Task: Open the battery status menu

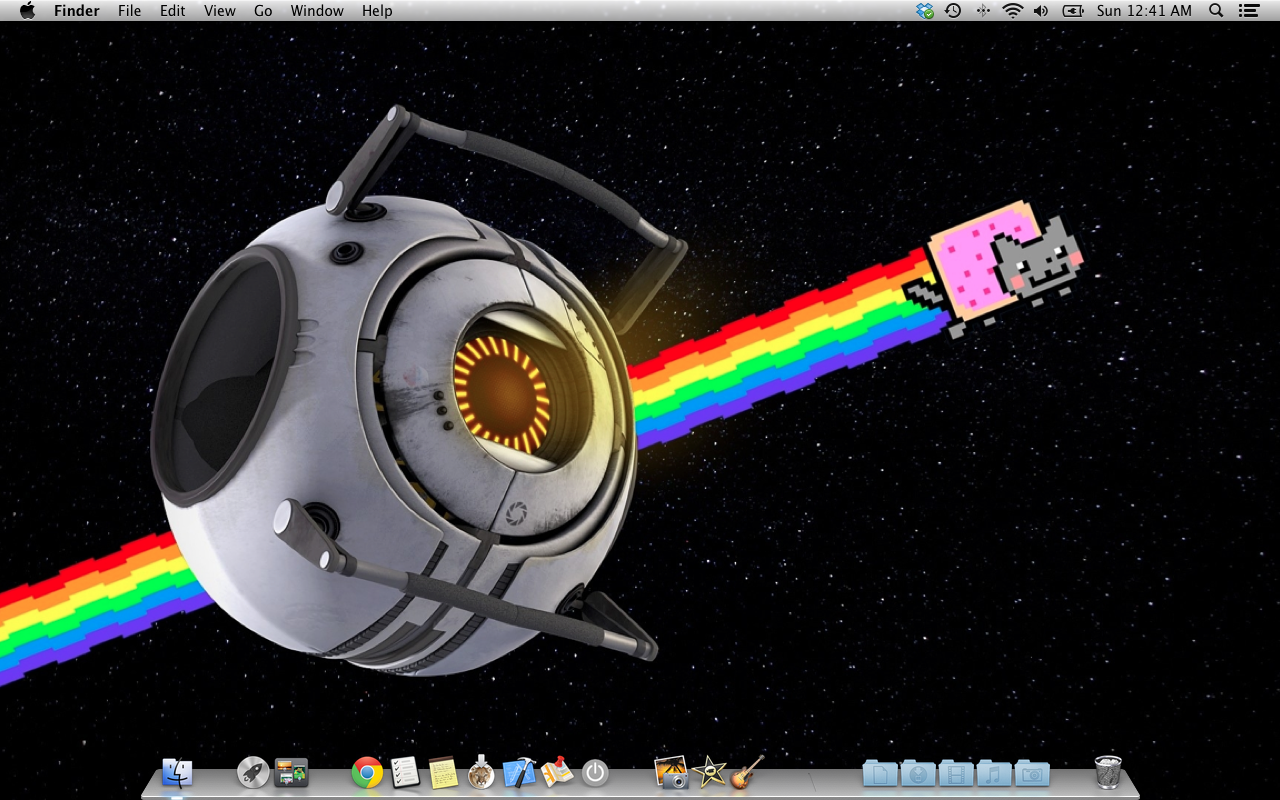Action: [1073, 11]
